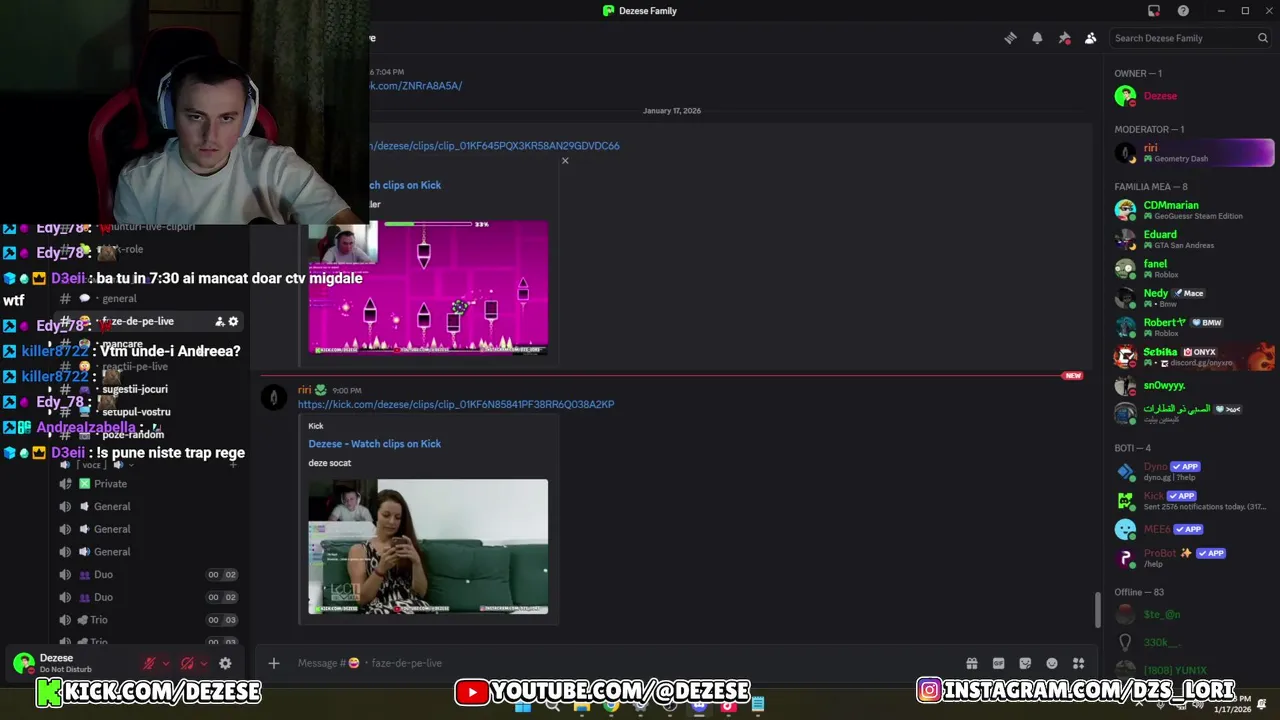Open member CDMmarian profile
This screenshot has height=720, width=1280.
pos(1192,210)
